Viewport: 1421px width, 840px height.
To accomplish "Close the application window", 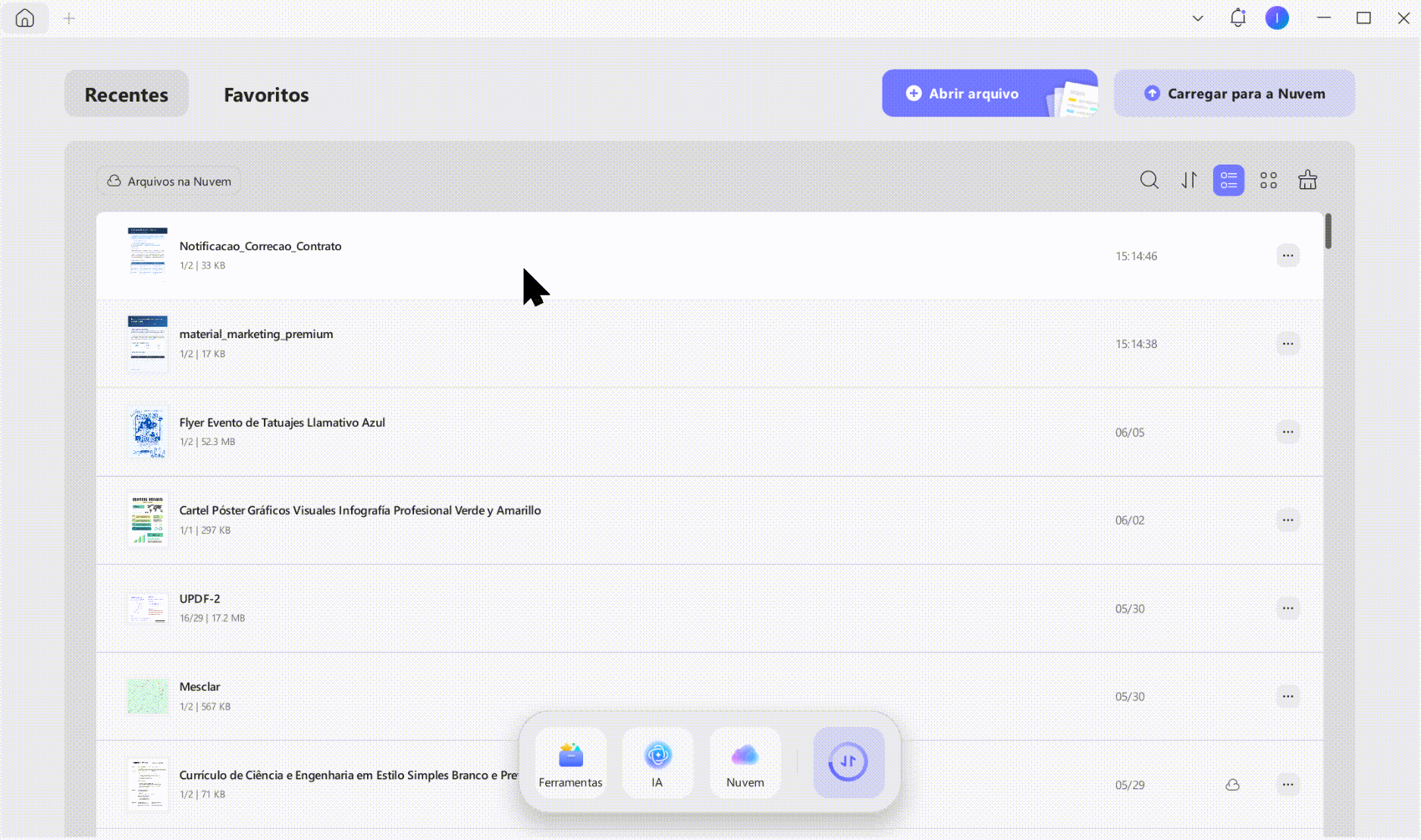I will coord(1404,18).
